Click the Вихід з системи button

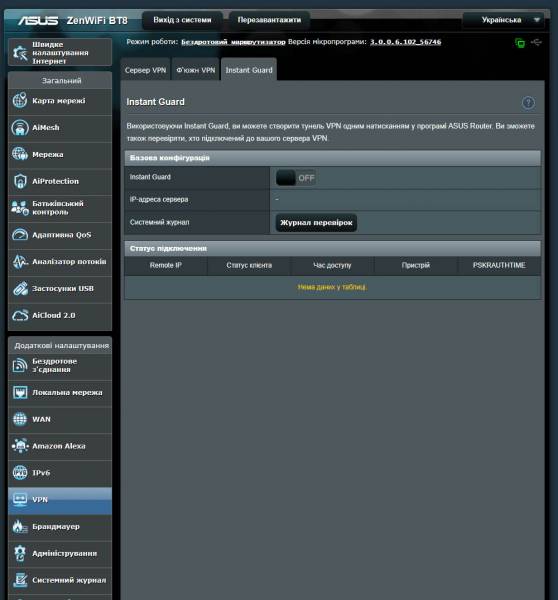(x=182, y=20)
